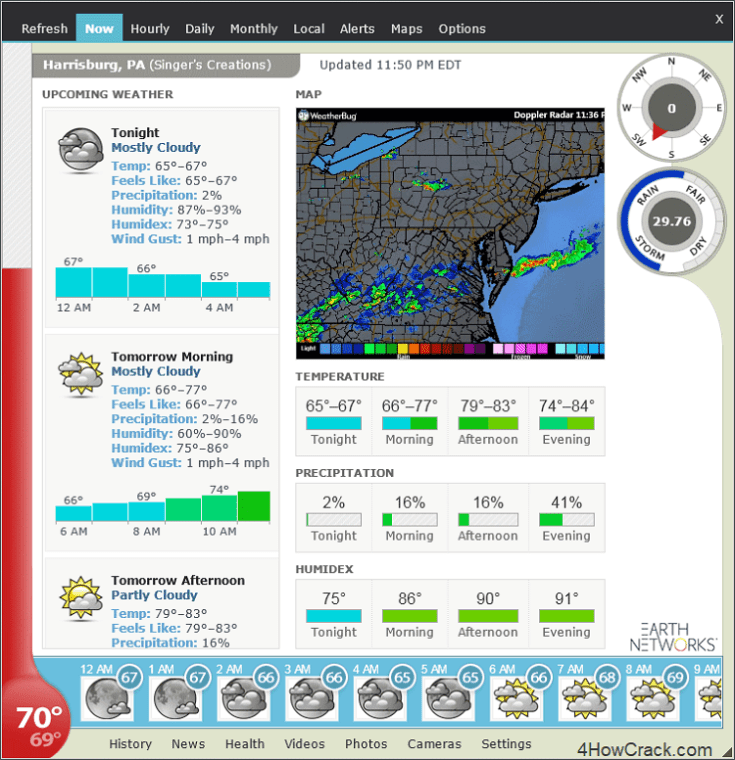Click the Tomorrow Morning sun-cloud icon
Viewport: 735px width, 760px height.
point(81,375)
